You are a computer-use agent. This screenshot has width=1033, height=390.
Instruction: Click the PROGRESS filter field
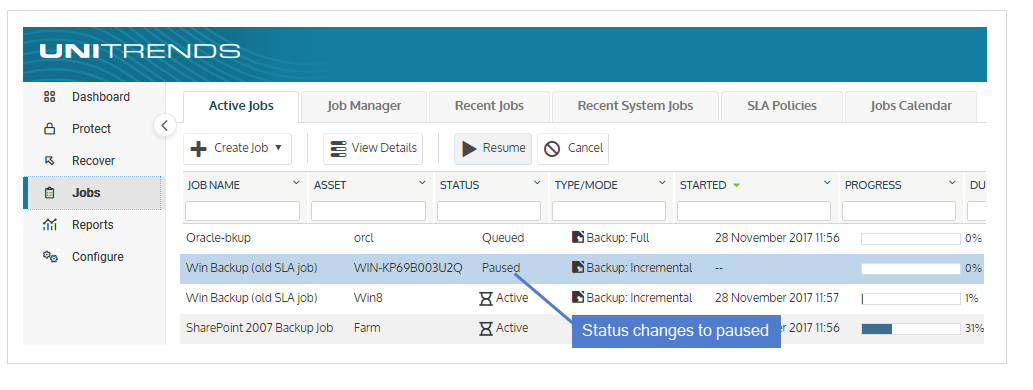pos(899,211)
